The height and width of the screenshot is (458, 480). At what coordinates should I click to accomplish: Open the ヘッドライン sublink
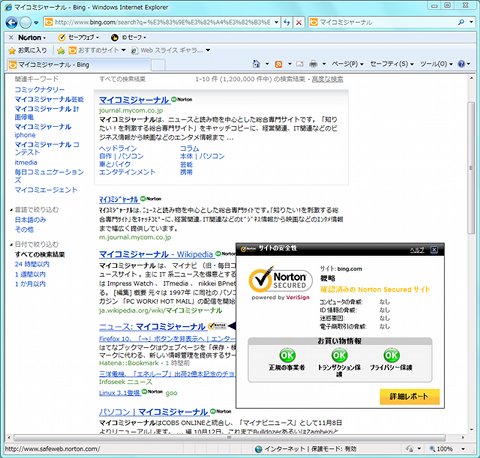[118, 148]
